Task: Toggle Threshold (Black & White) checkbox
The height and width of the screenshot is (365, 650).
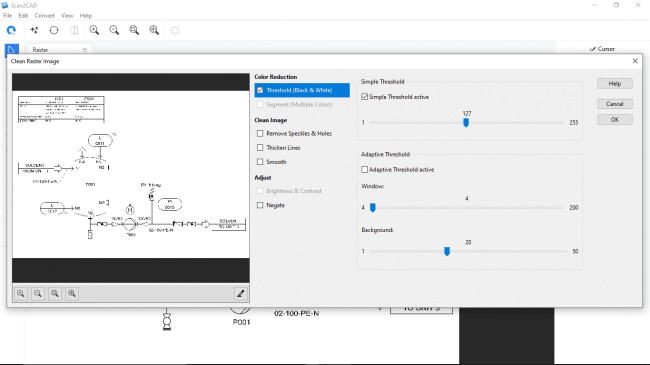Action: [260, 90]
